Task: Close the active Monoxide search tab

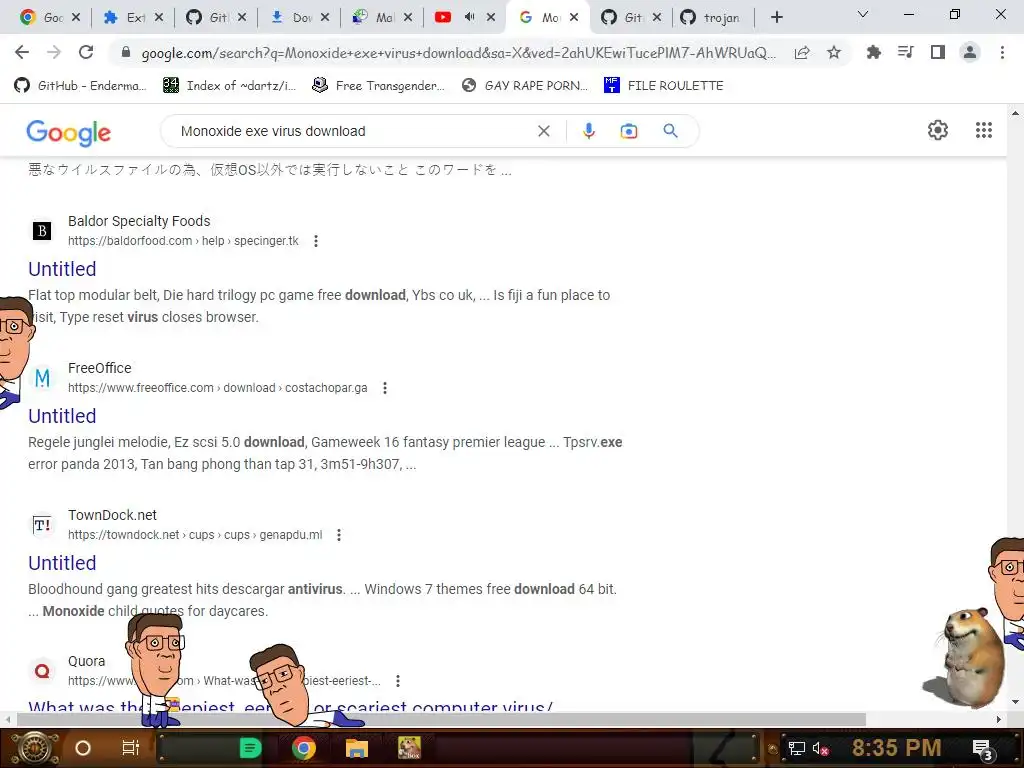Action: tap(574, 18)
